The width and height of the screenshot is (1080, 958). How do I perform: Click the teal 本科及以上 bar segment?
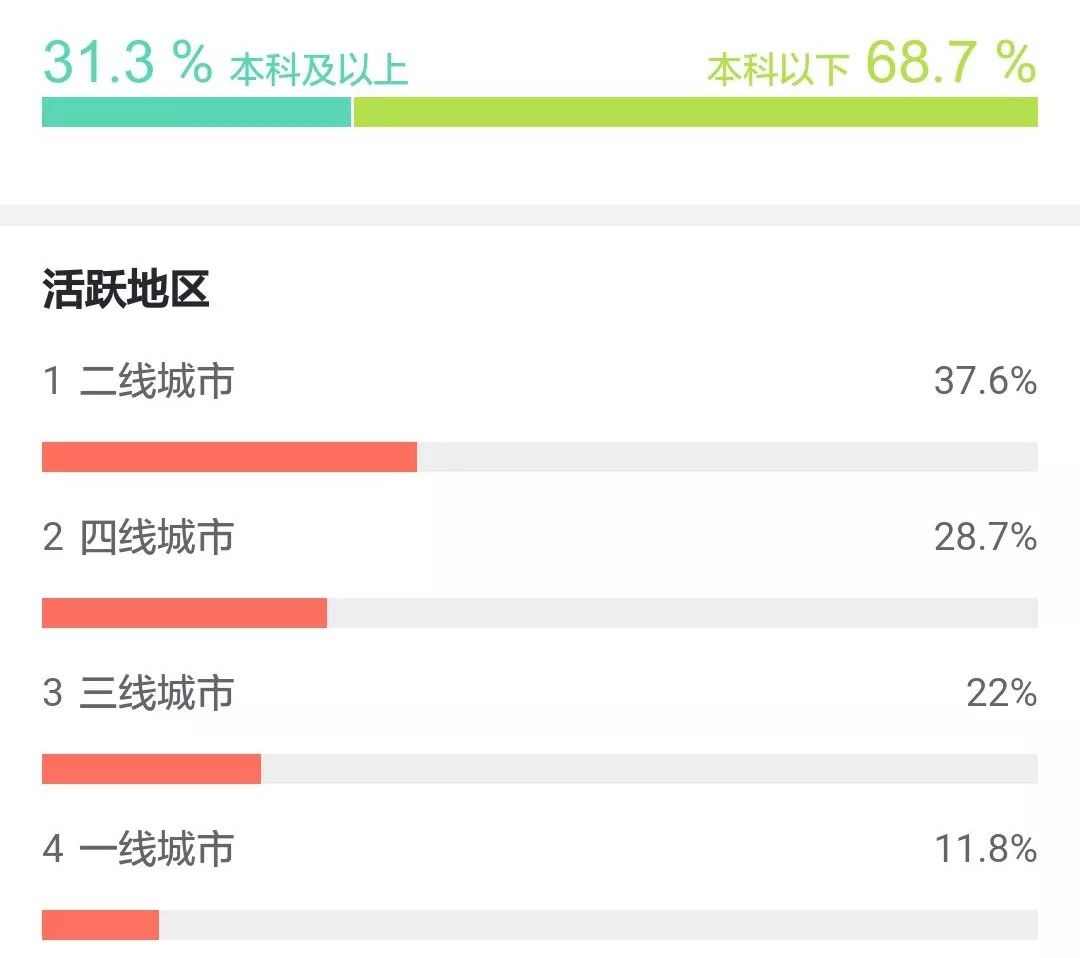(x=196, y=112)
